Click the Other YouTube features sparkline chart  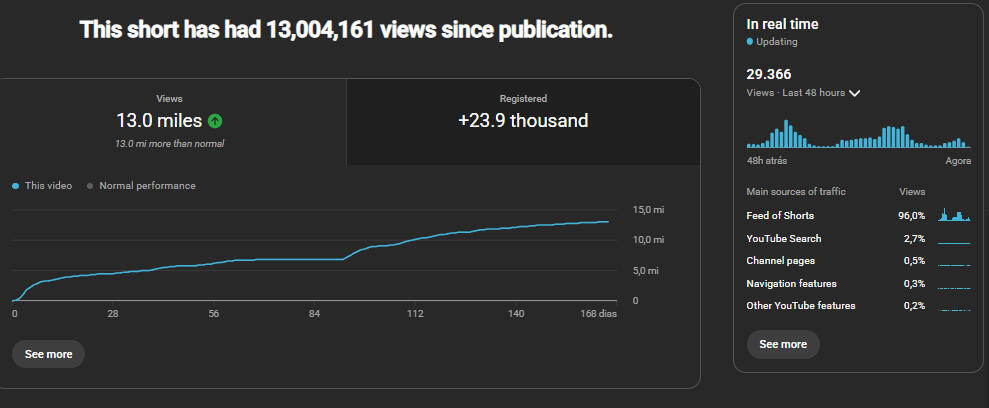coord(954,310)
